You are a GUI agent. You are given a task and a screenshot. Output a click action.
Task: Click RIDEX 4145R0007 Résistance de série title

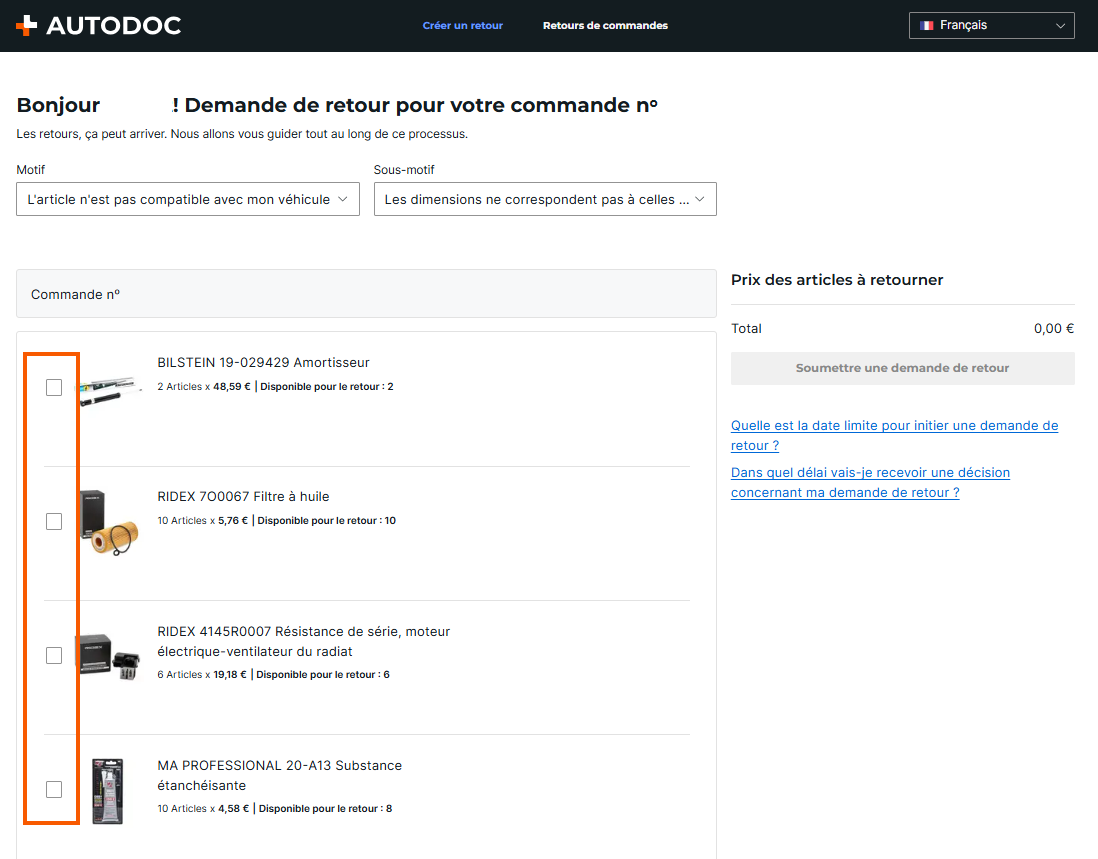click(304, 641)
